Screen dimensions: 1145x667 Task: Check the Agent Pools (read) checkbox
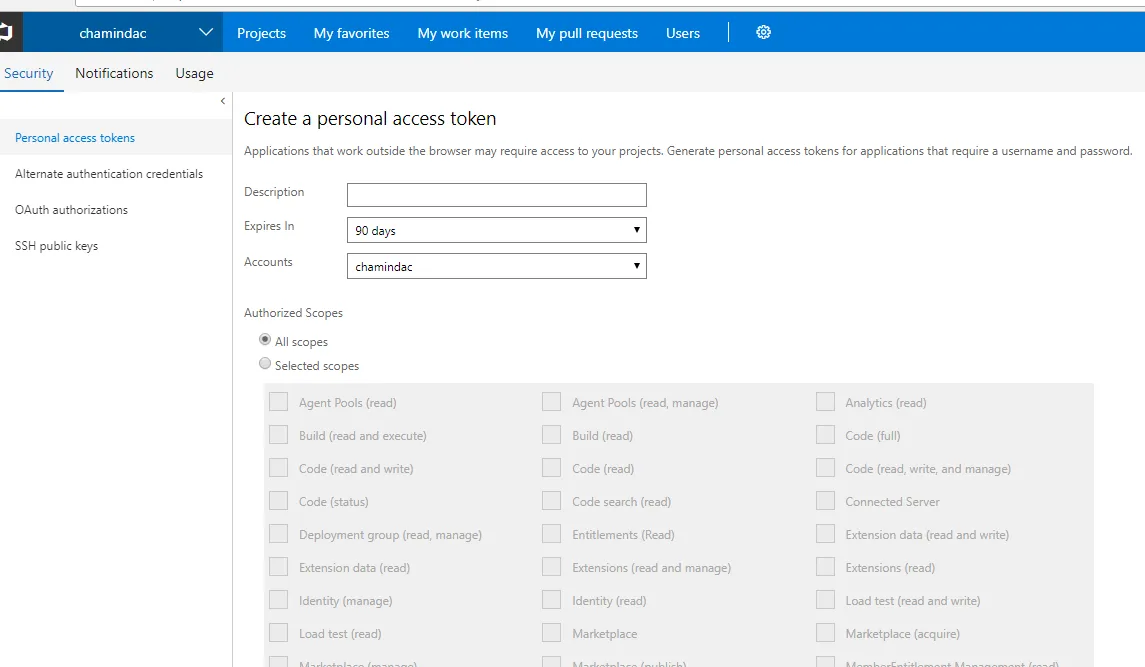pos(278,402)
